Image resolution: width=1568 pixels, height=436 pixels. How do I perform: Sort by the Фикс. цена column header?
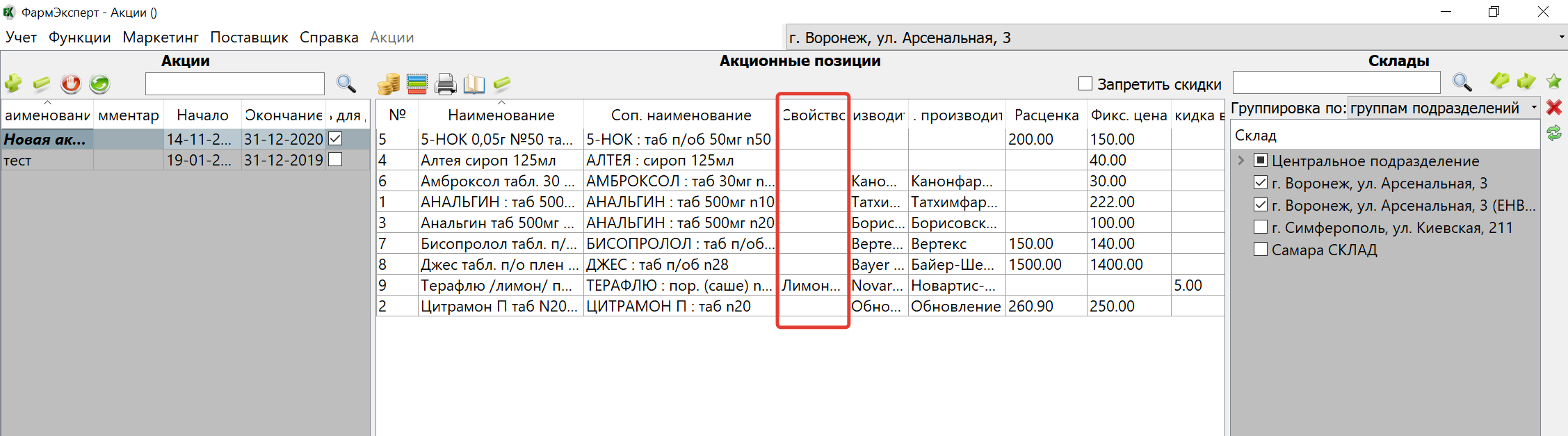(x=1128, y=115)
